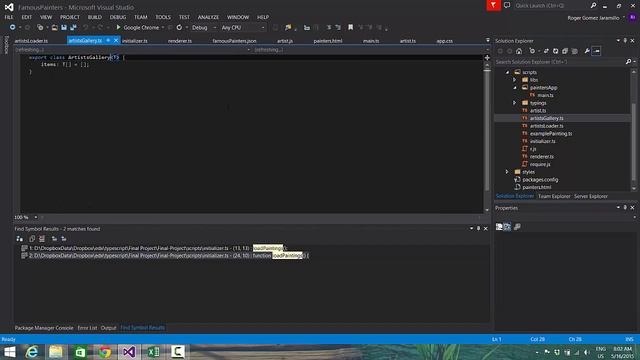
Task: Click the Open File folder icon
Action: pos(54,27)
